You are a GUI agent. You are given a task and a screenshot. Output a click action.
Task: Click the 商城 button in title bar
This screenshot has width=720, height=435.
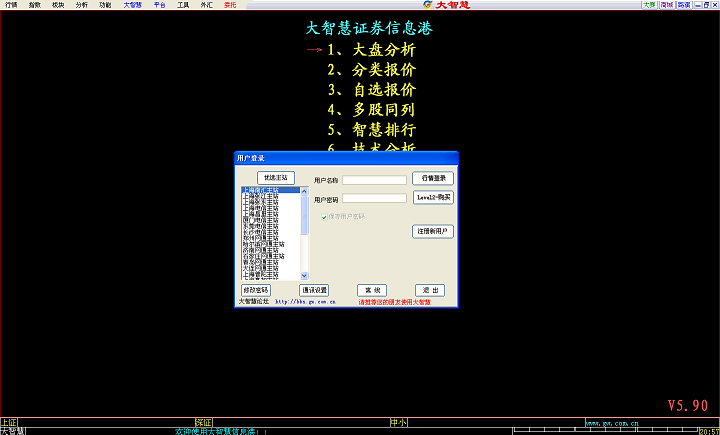click(x=666, y=5)
